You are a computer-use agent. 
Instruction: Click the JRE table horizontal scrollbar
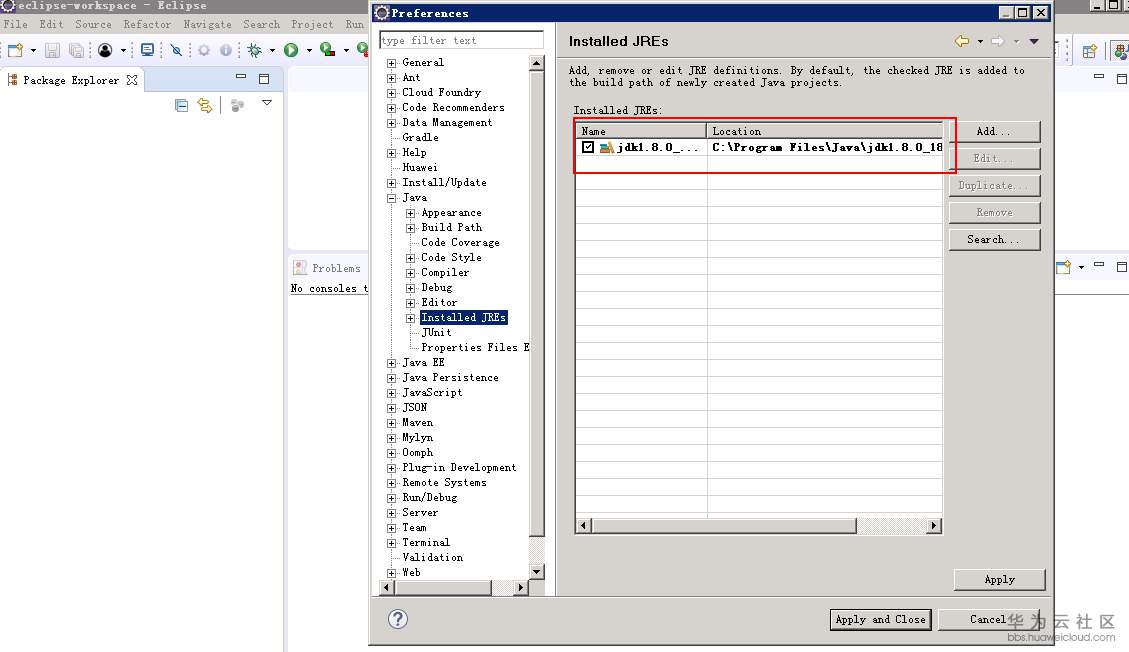(x=724, y=525)
